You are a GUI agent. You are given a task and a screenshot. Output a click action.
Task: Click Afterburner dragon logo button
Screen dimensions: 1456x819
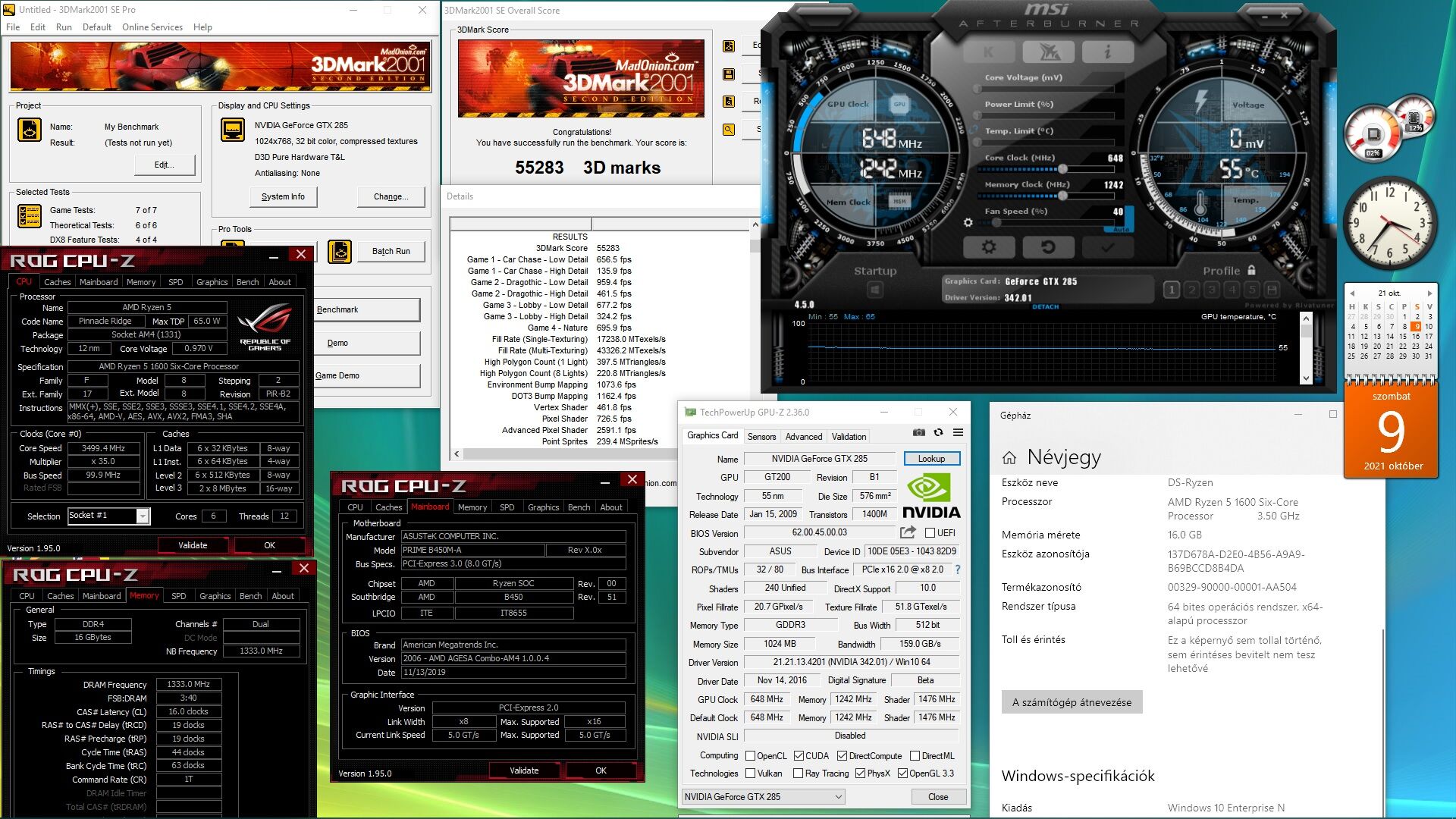[1048, 52]
